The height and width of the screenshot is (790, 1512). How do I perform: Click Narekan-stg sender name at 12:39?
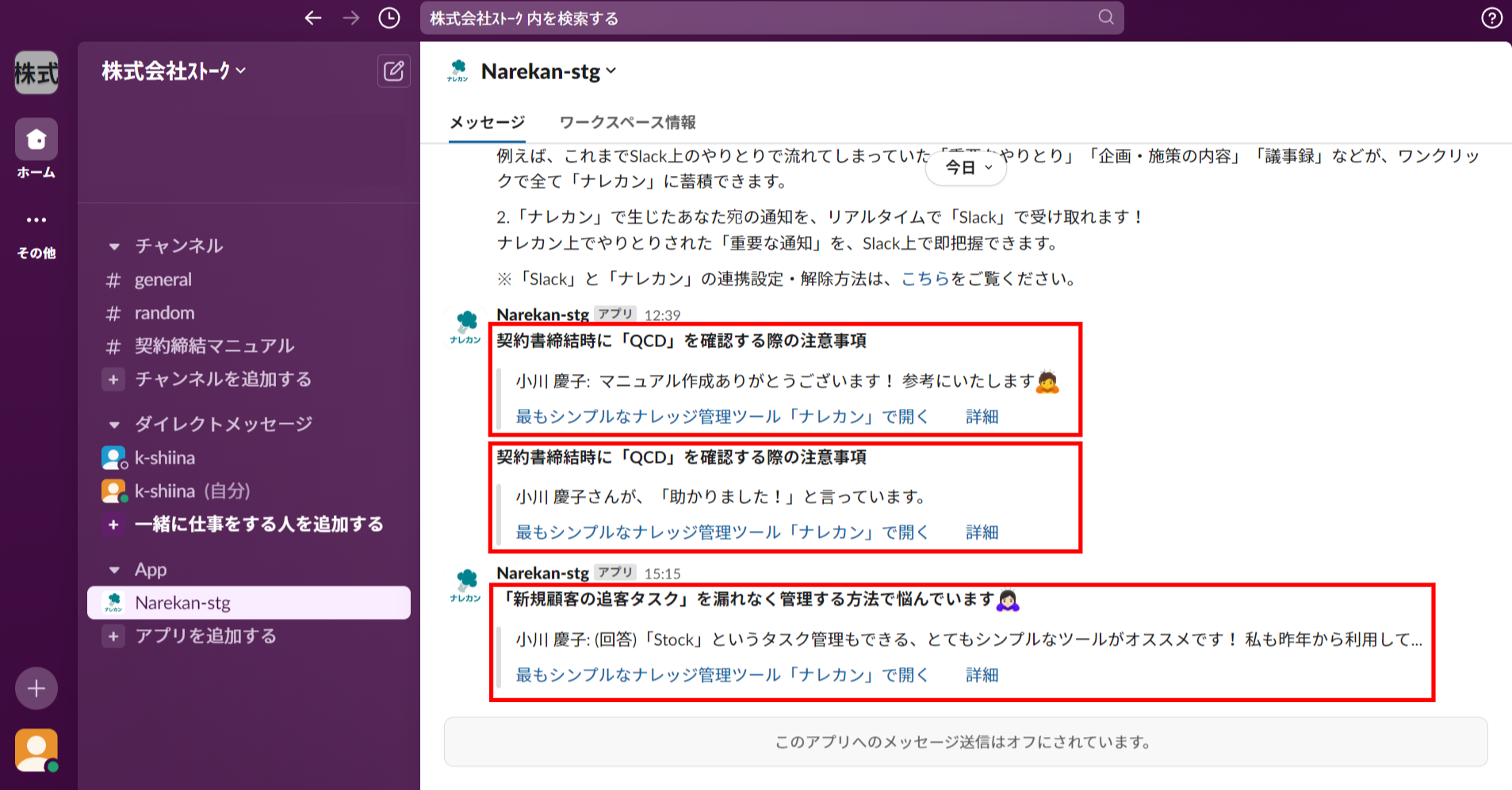[542, 315]
